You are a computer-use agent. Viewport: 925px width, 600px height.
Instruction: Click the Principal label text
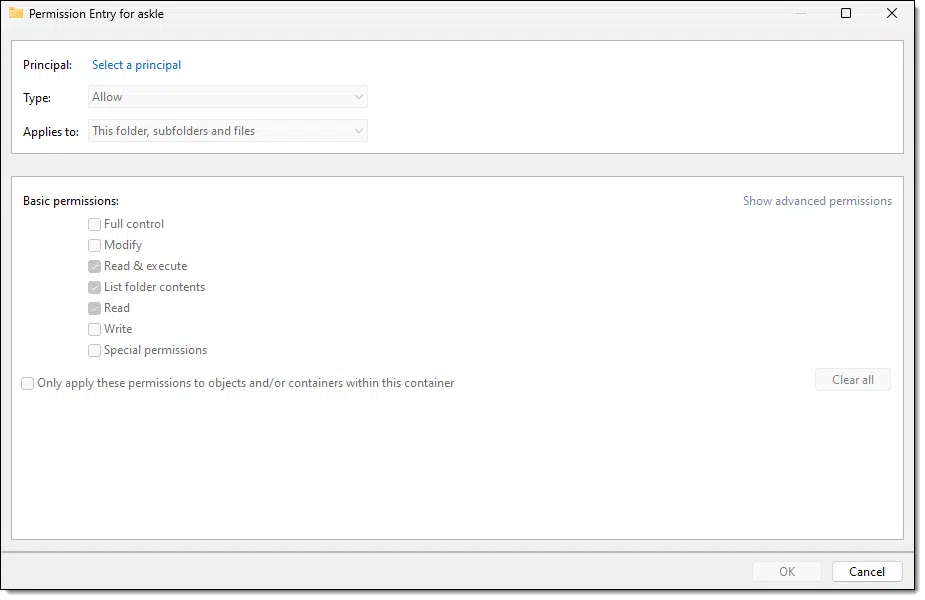(47, 65)
